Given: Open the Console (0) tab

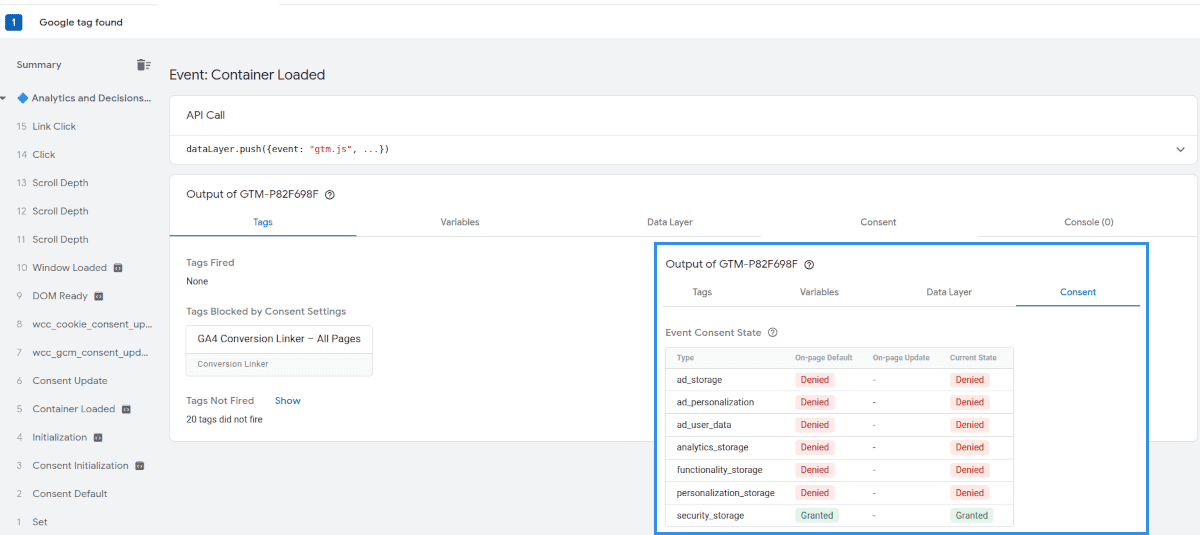Looking at the screenshot, I should 1088,222.
